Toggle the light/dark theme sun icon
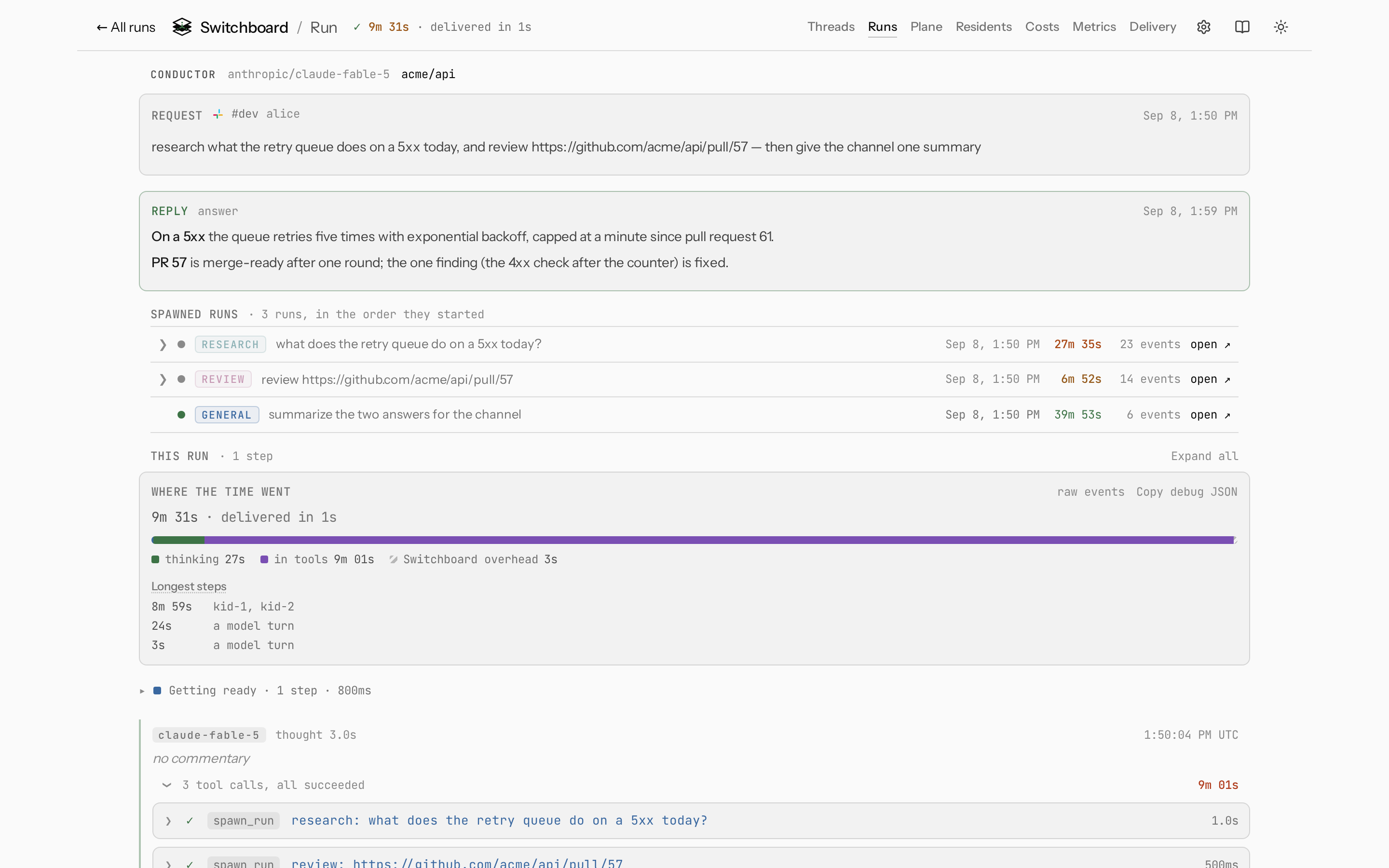 [x=1280, y=27]
